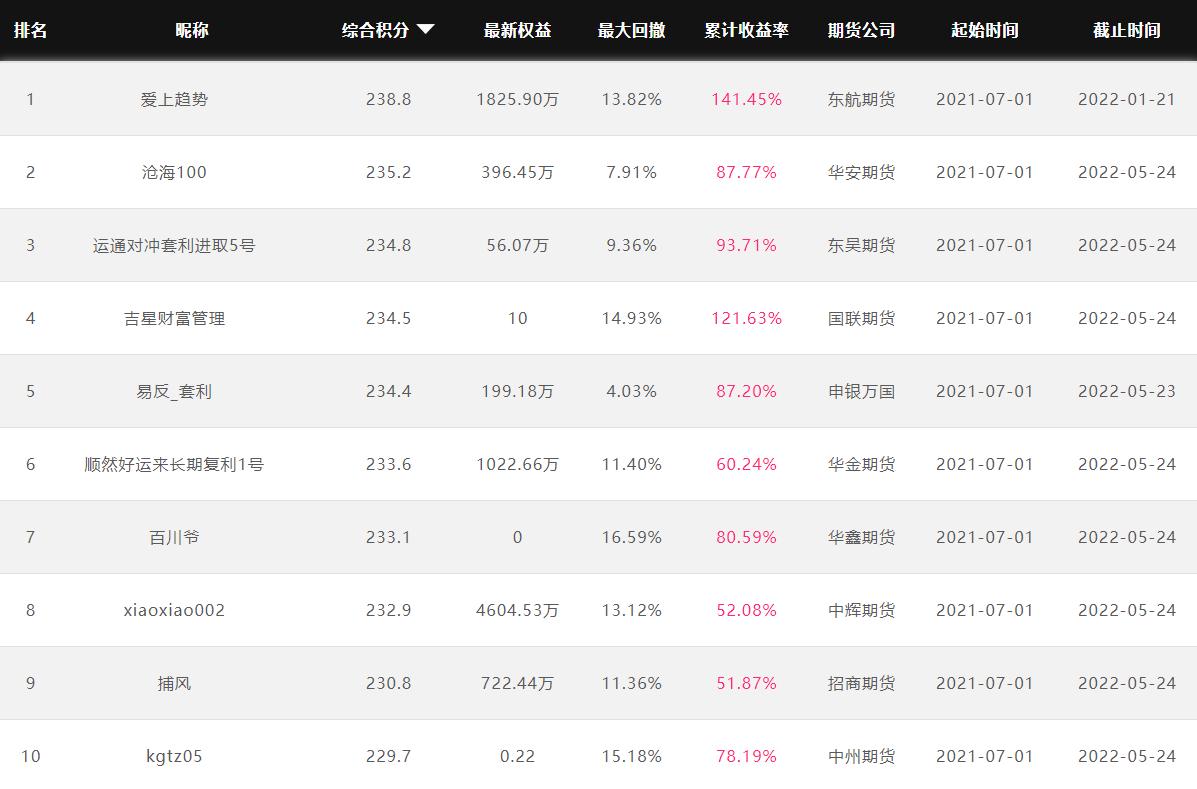Select score value 232.9
This screenshot has width=1197, height=789.
coord(389,610)
